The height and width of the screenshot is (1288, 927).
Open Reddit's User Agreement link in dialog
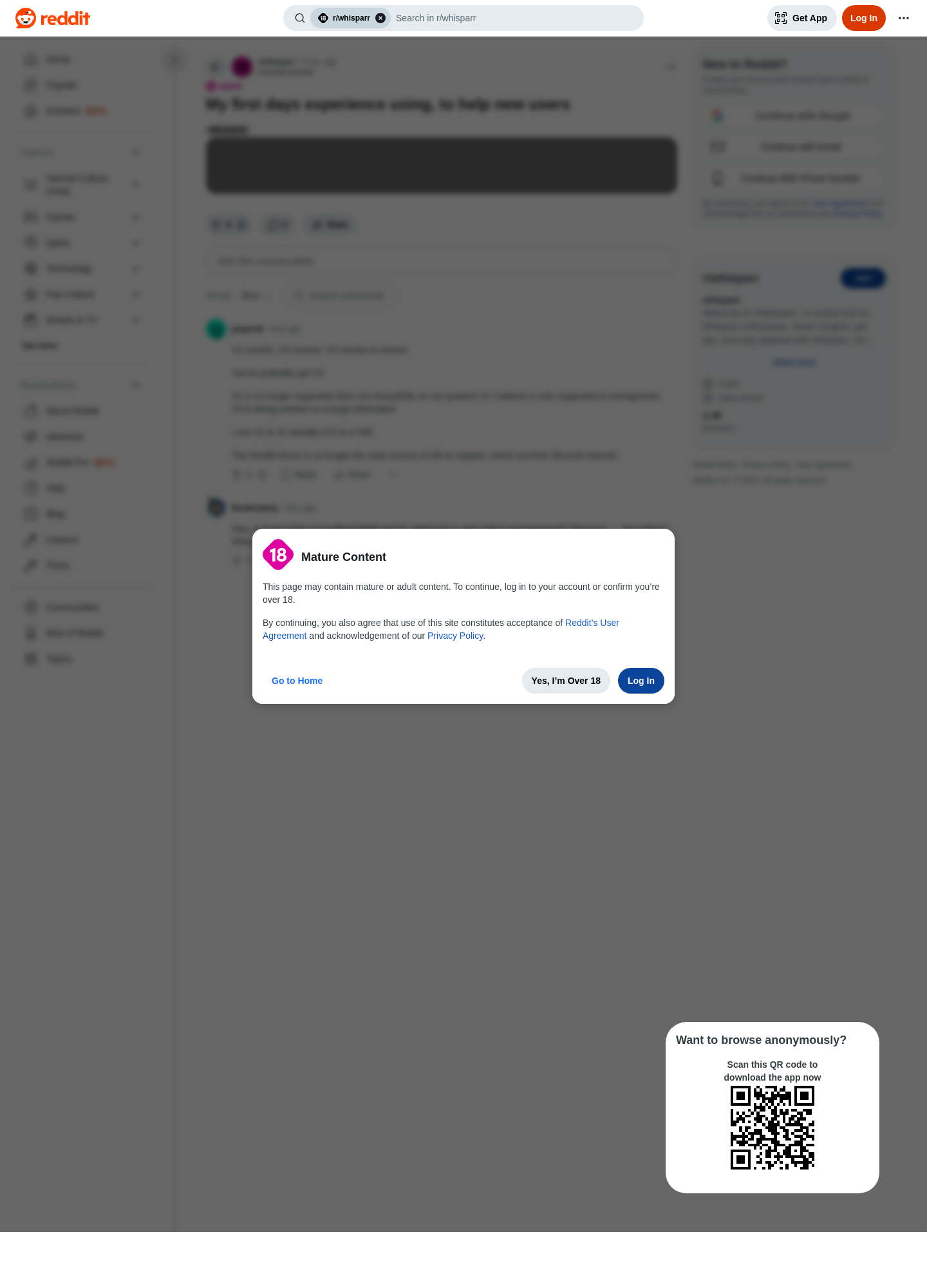pos(441,629)
